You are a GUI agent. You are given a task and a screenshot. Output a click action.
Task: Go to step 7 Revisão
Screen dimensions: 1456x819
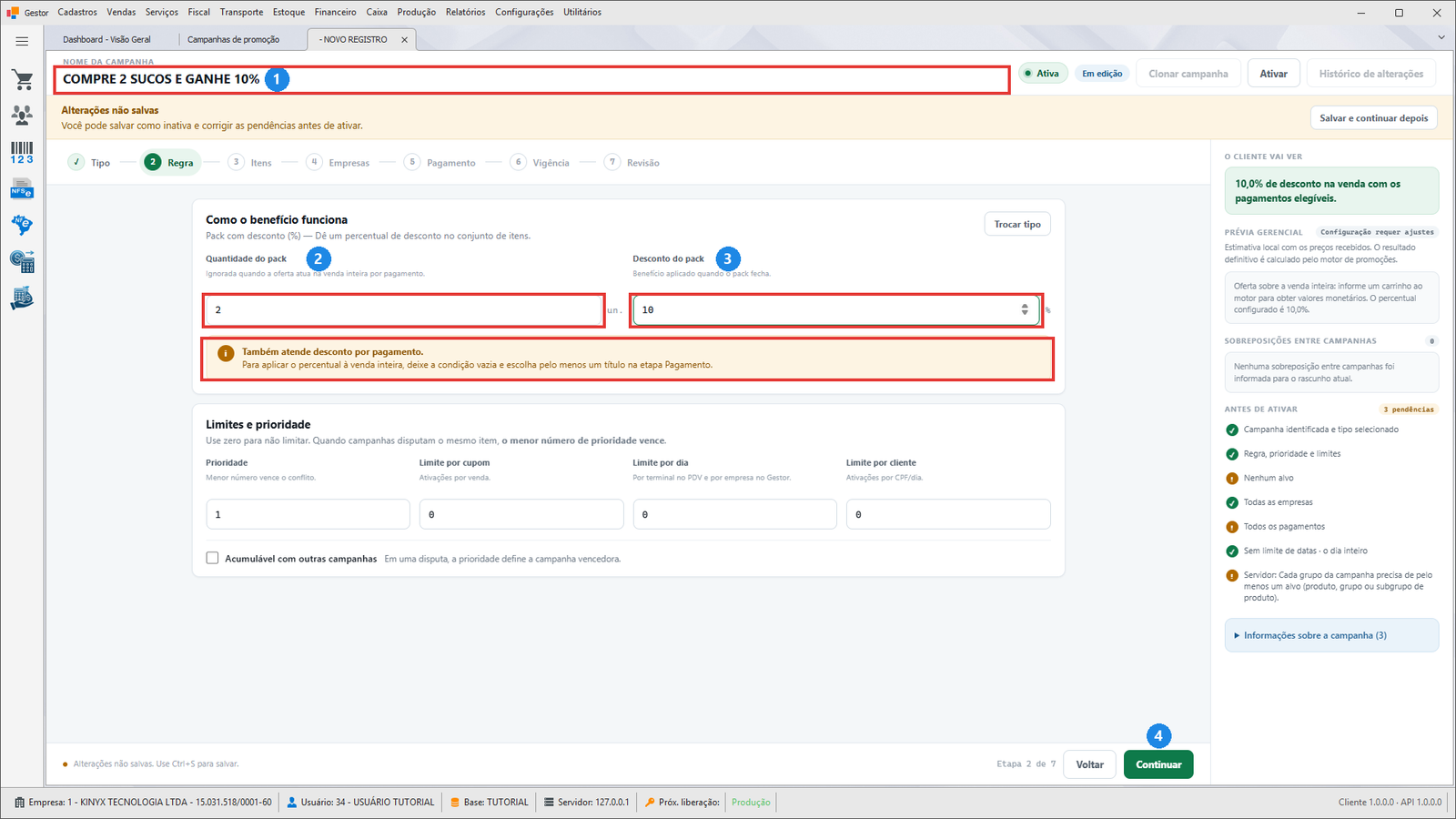tap(632, 162)
